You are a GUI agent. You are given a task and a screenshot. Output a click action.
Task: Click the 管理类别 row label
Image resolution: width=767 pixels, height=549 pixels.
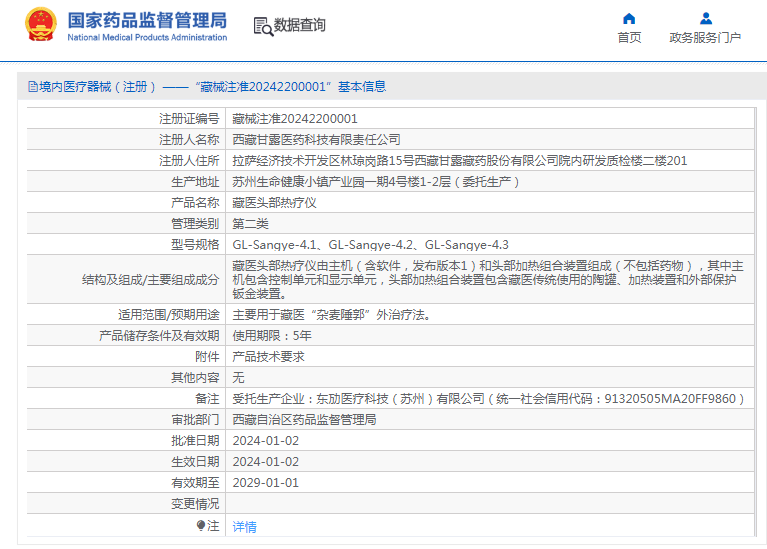195,224
